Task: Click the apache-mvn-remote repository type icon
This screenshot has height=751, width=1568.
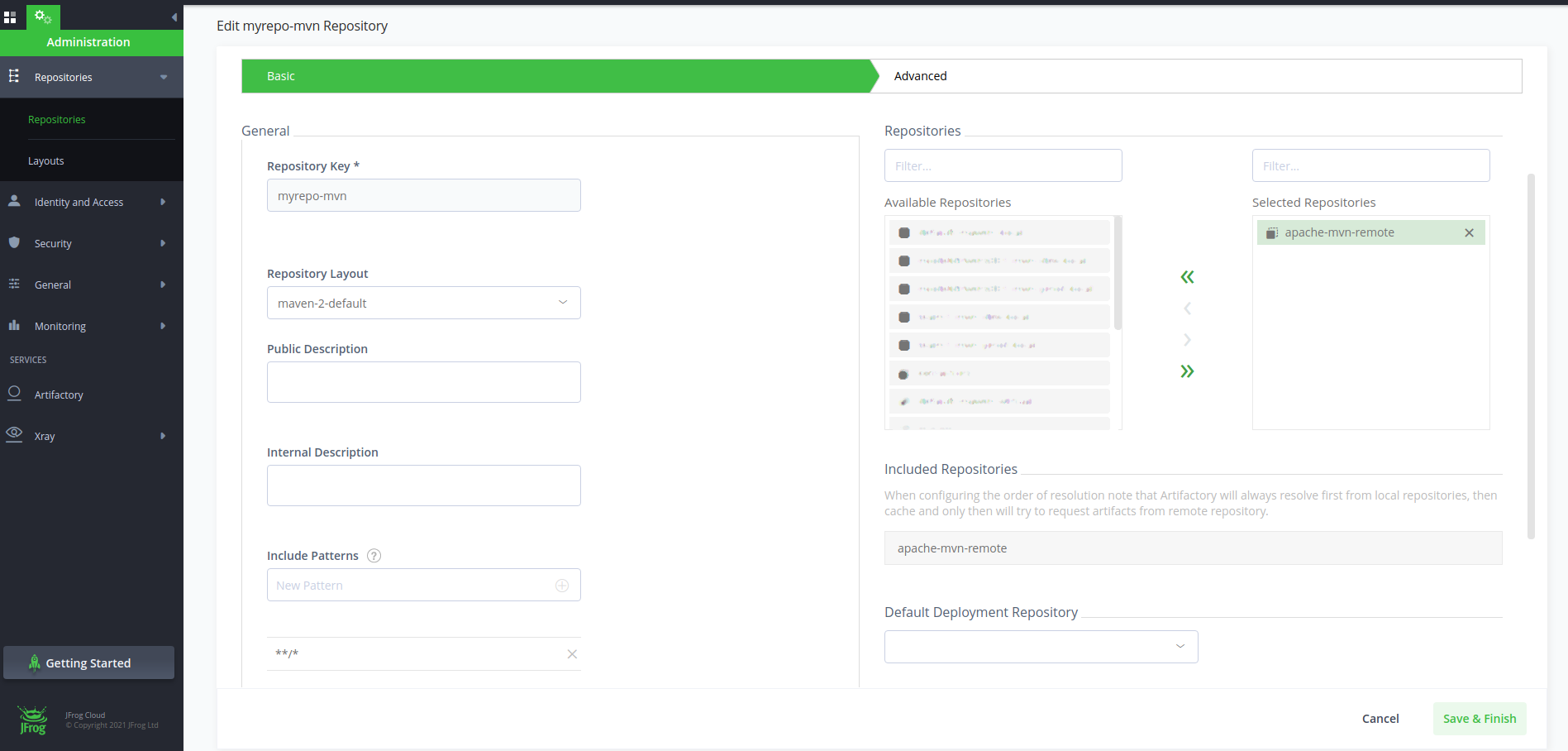Action: click(1272, 233)
